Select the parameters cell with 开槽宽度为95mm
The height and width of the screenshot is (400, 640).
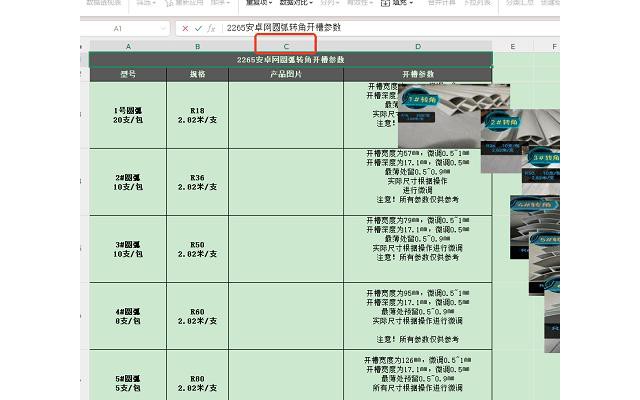[x=418, y=316]
